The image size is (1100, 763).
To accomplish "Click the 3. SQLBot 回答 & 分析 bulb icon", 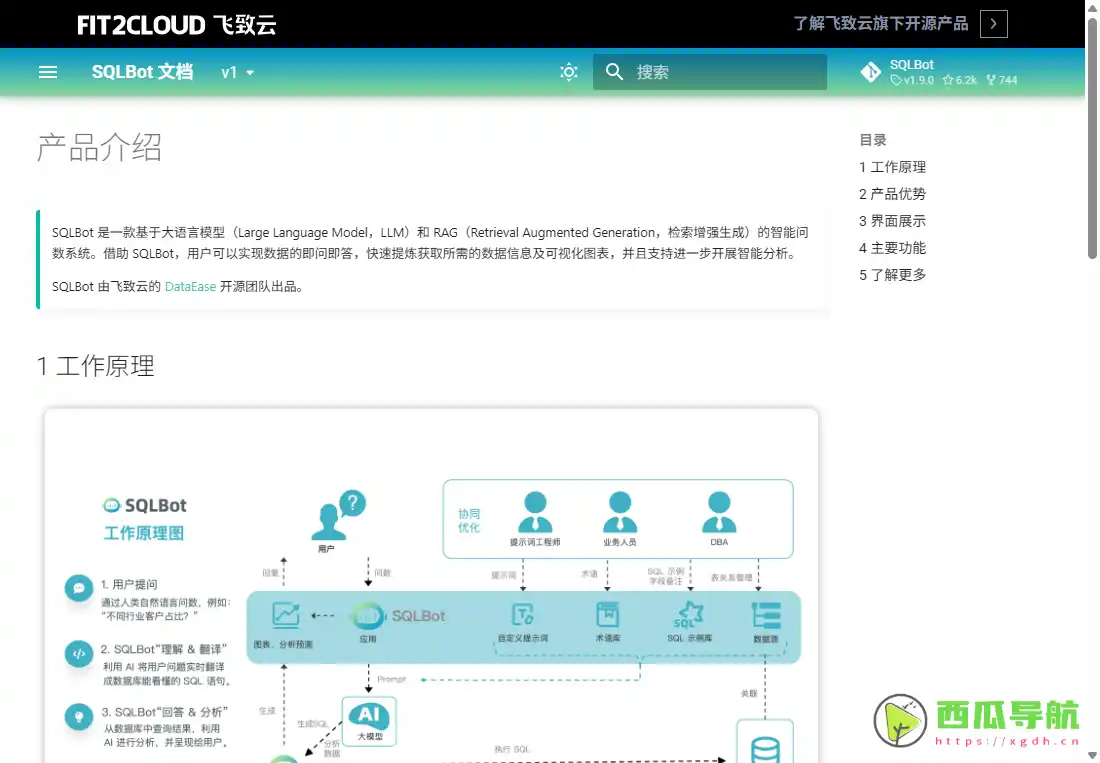I will [x=79, y=717].
